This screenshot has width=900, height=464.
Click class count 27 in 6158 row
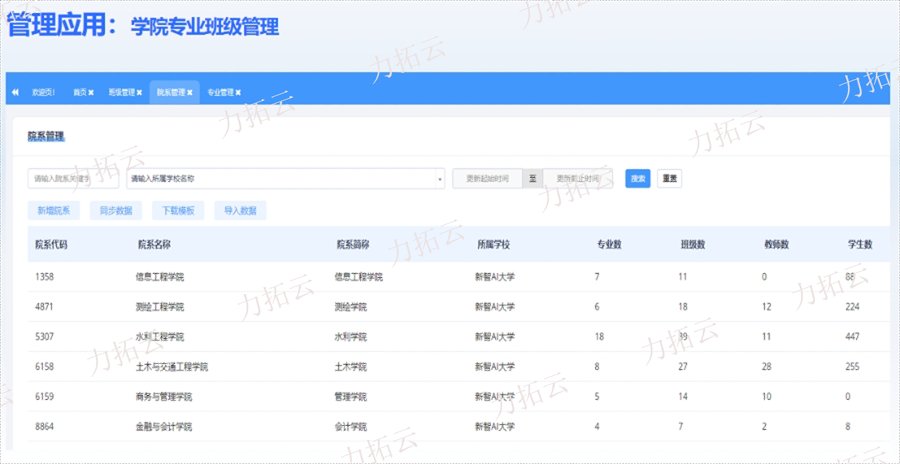pyautogui.click(x=683, y=367)
